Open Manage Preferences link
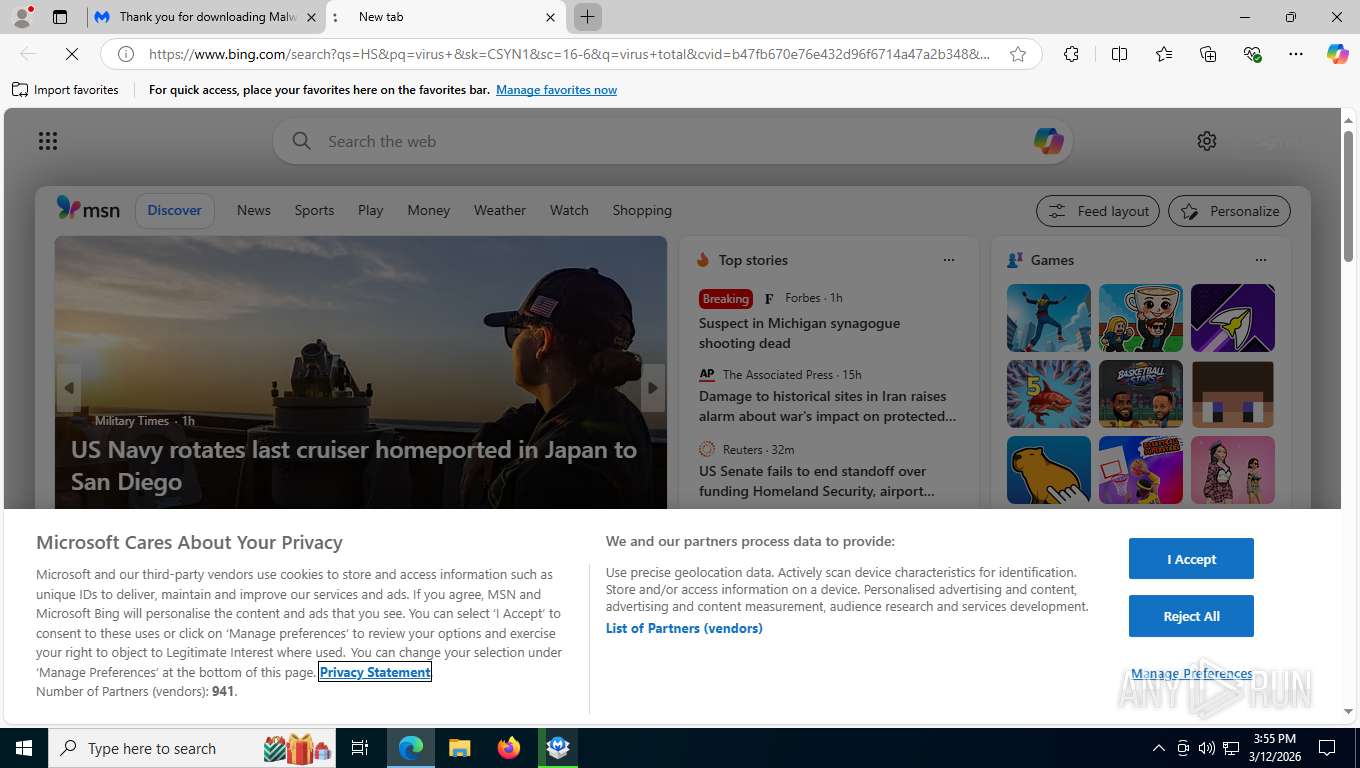Screen dimensions: 1360x768 pyautogui.click(x=1191, y=673)
